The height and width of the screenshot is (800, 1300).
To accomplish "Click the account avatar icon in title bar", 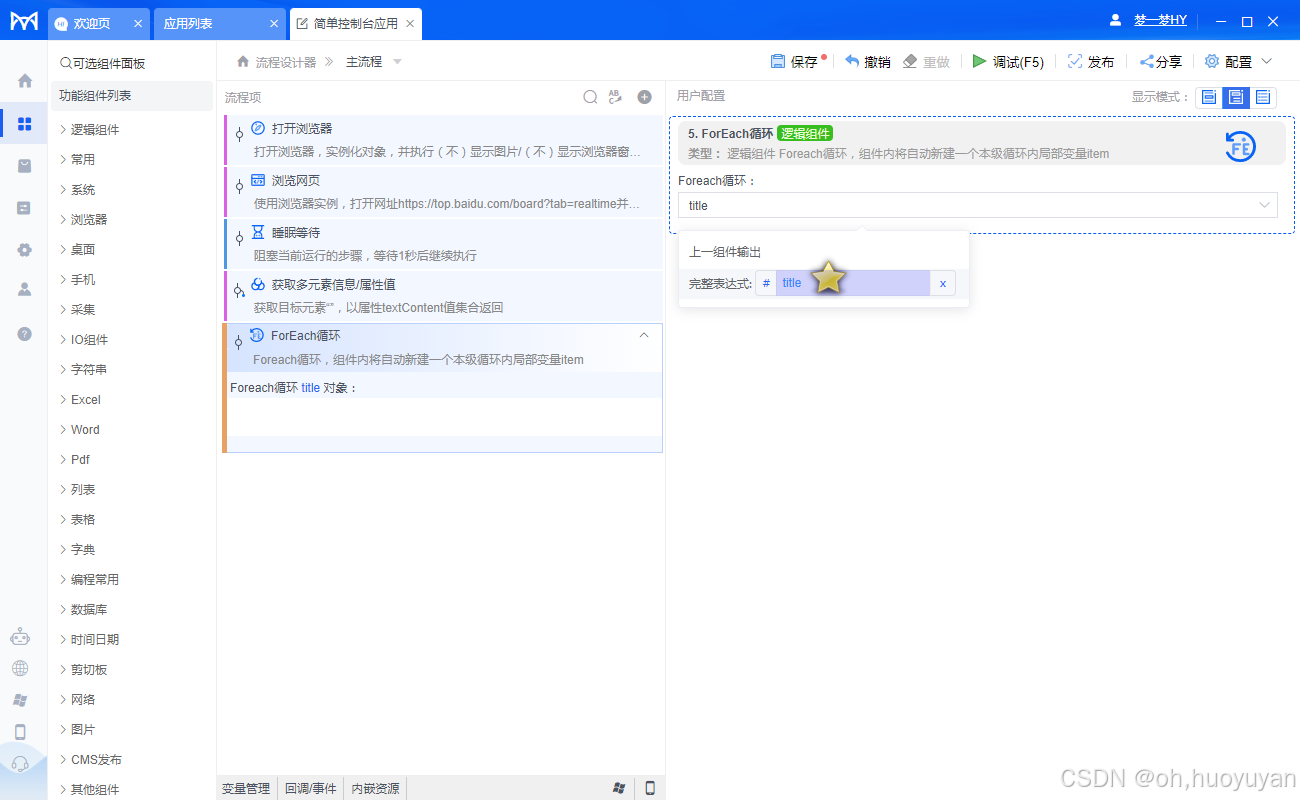I will click(x=1116, y=20).
